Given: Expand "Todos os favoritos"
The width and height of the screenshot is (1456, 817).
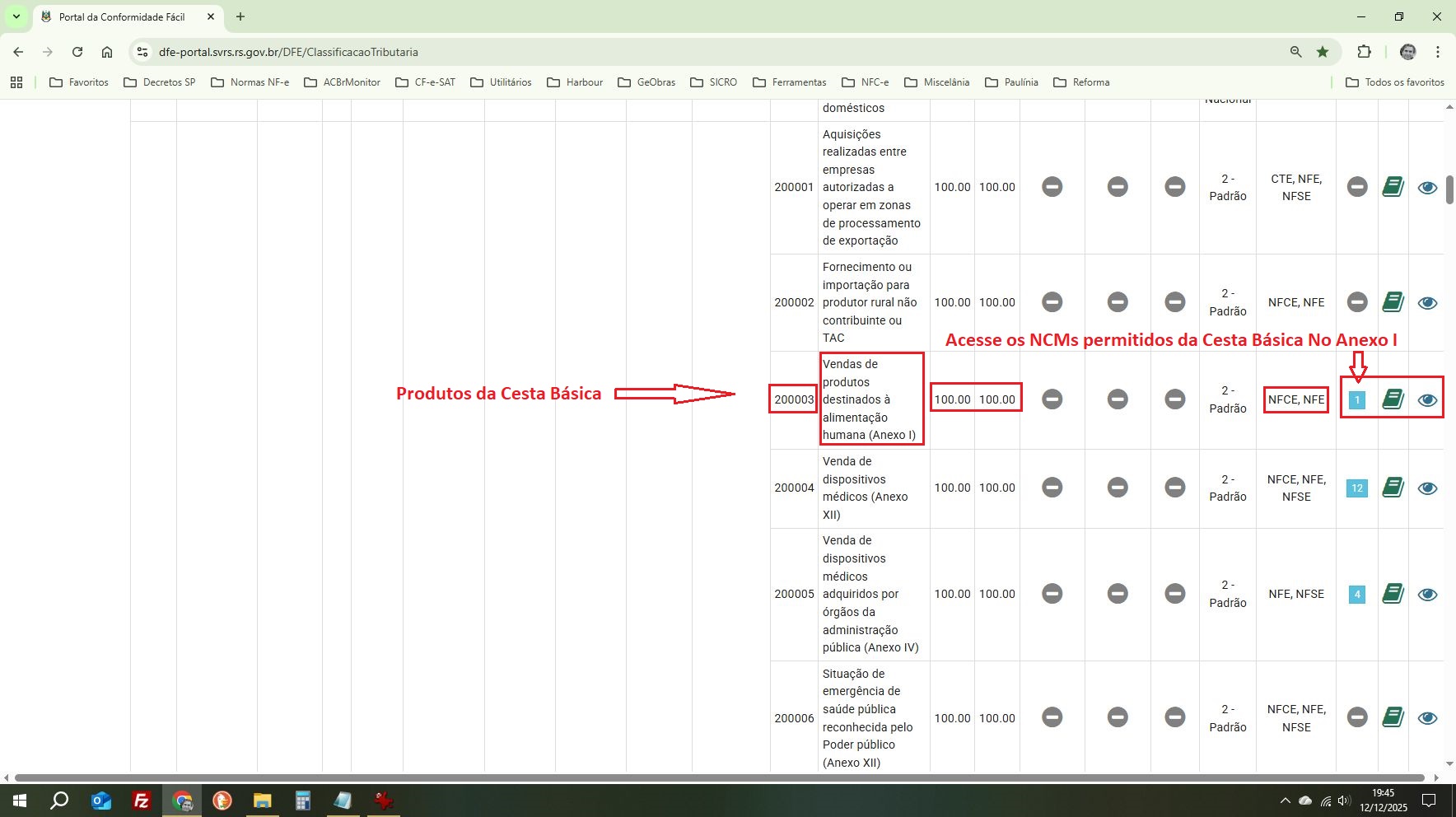Looking at the screenshot, I should click(x=1396, y=82).
